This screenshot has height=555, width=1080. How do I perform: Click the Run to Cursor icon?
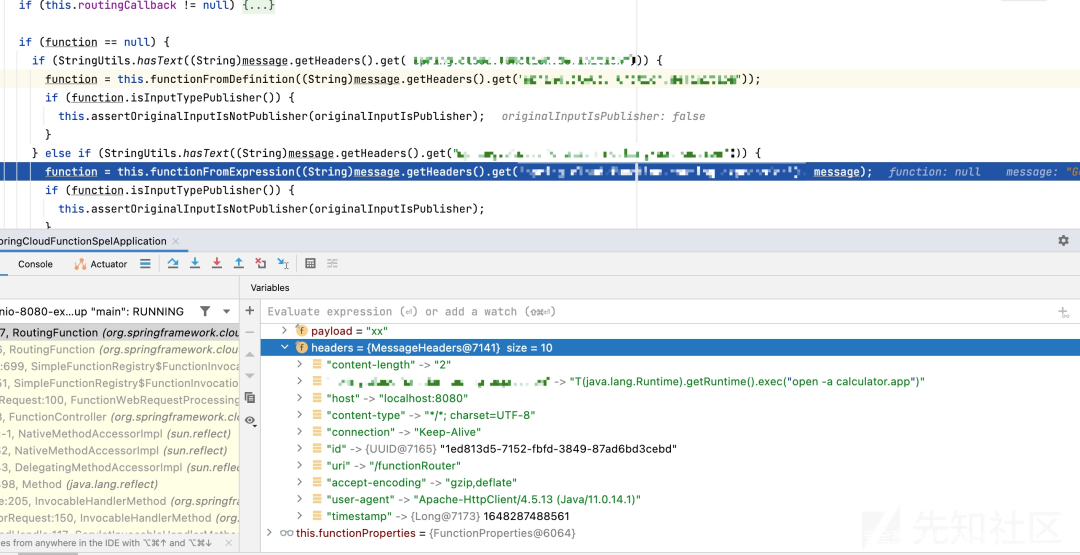coord(283,264)
